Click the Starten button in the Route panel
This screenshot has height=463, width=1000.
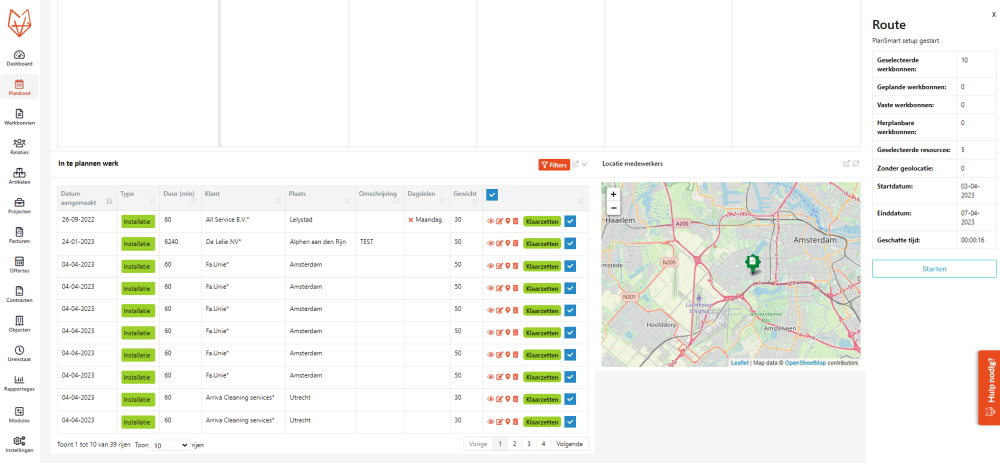point(933,269)
